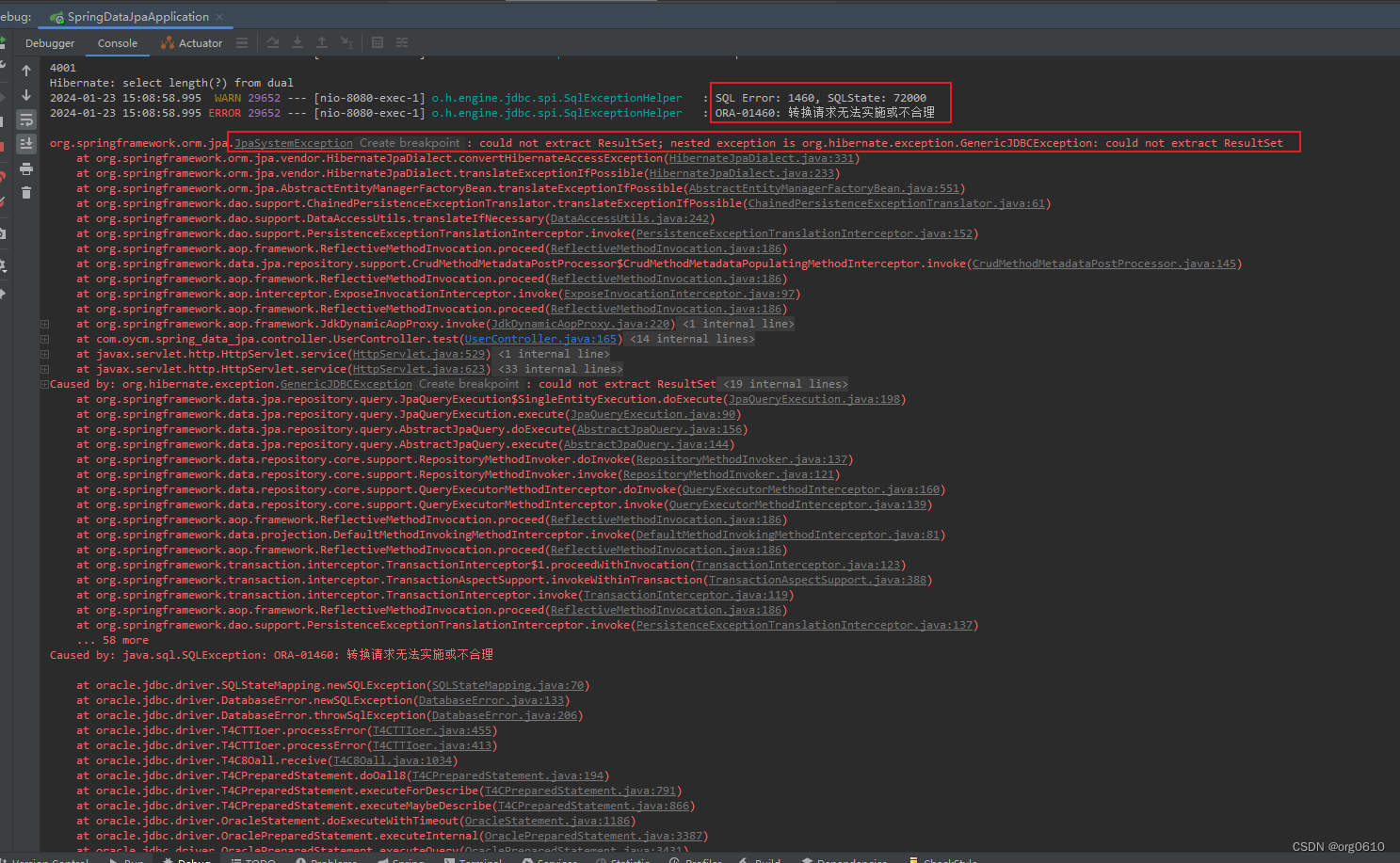This screenshot has width=1400, height=863.
Task: Open HibernateJpaDialect.java:233 link
Action: tap(742, 173)
